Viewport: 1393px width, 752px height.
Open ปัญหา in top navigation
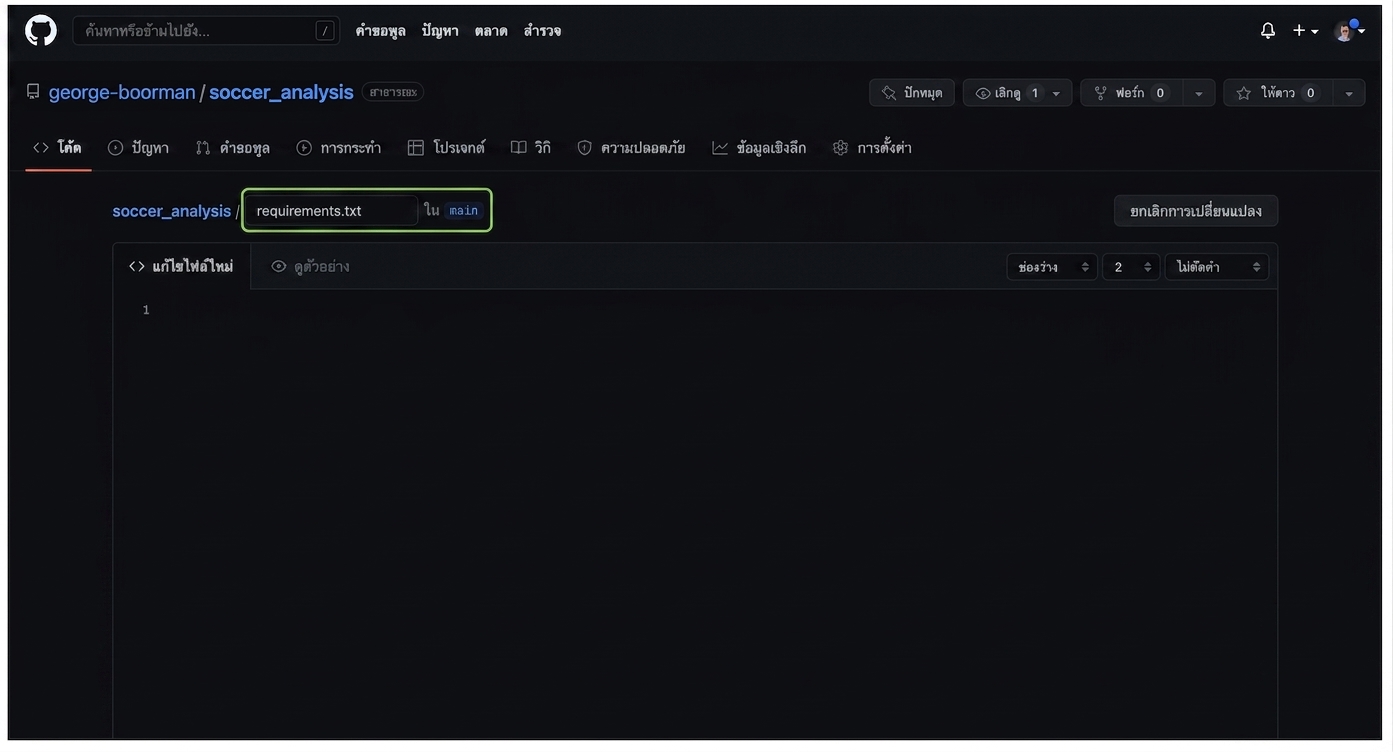pyautogui.click(x=440, y=31)
